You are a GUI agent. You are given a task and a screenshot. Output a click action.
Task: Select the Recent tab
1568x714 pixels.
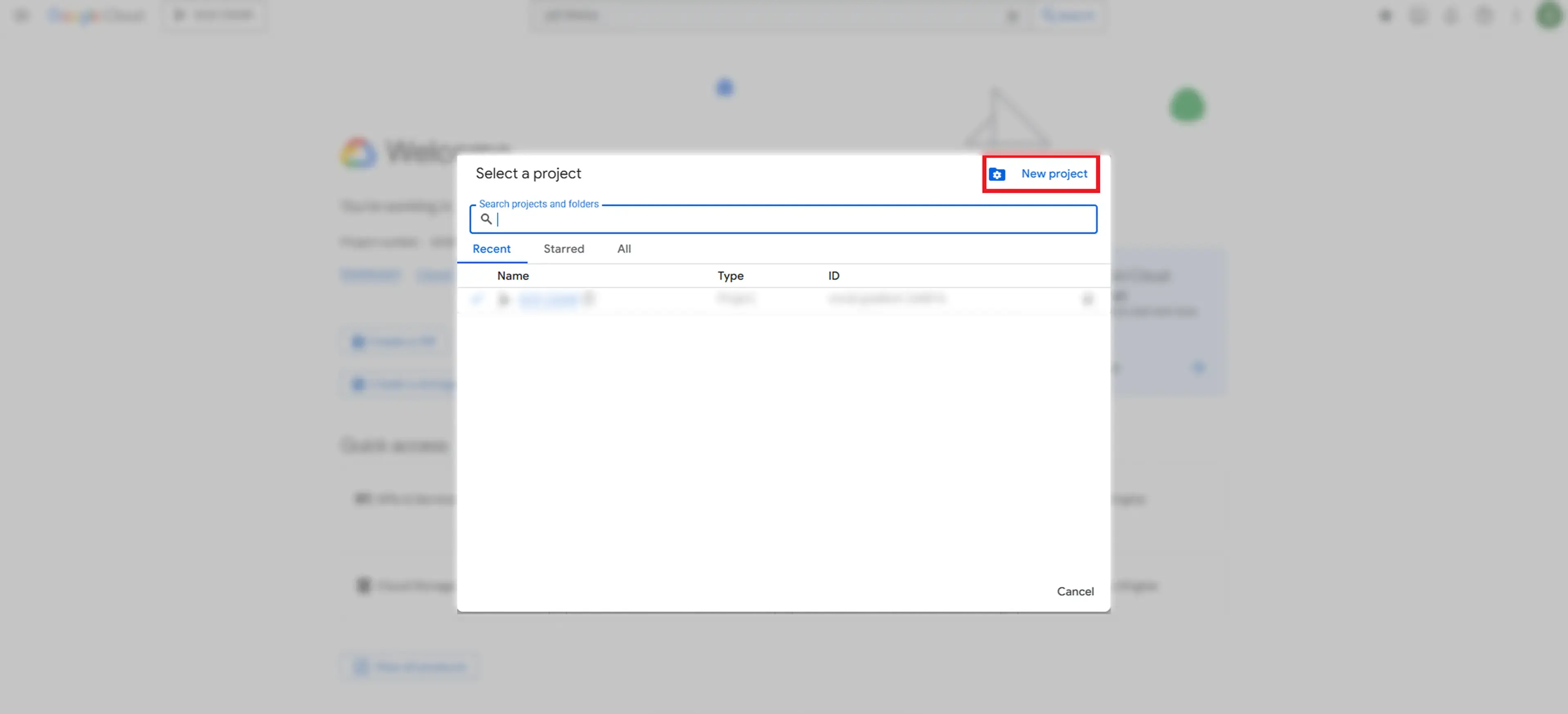click(x=491, y=249)
